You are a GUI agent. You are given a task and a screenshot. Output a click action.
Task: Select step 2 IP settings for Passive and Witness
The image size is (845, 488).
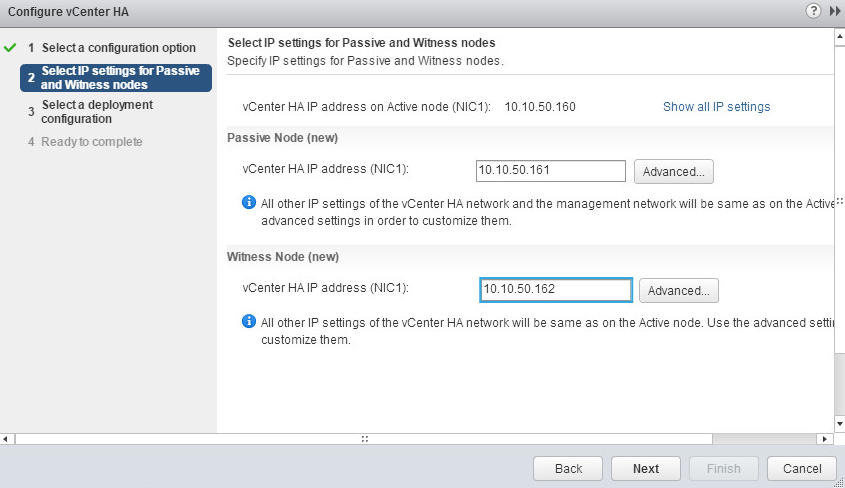(x=116, y=78)
